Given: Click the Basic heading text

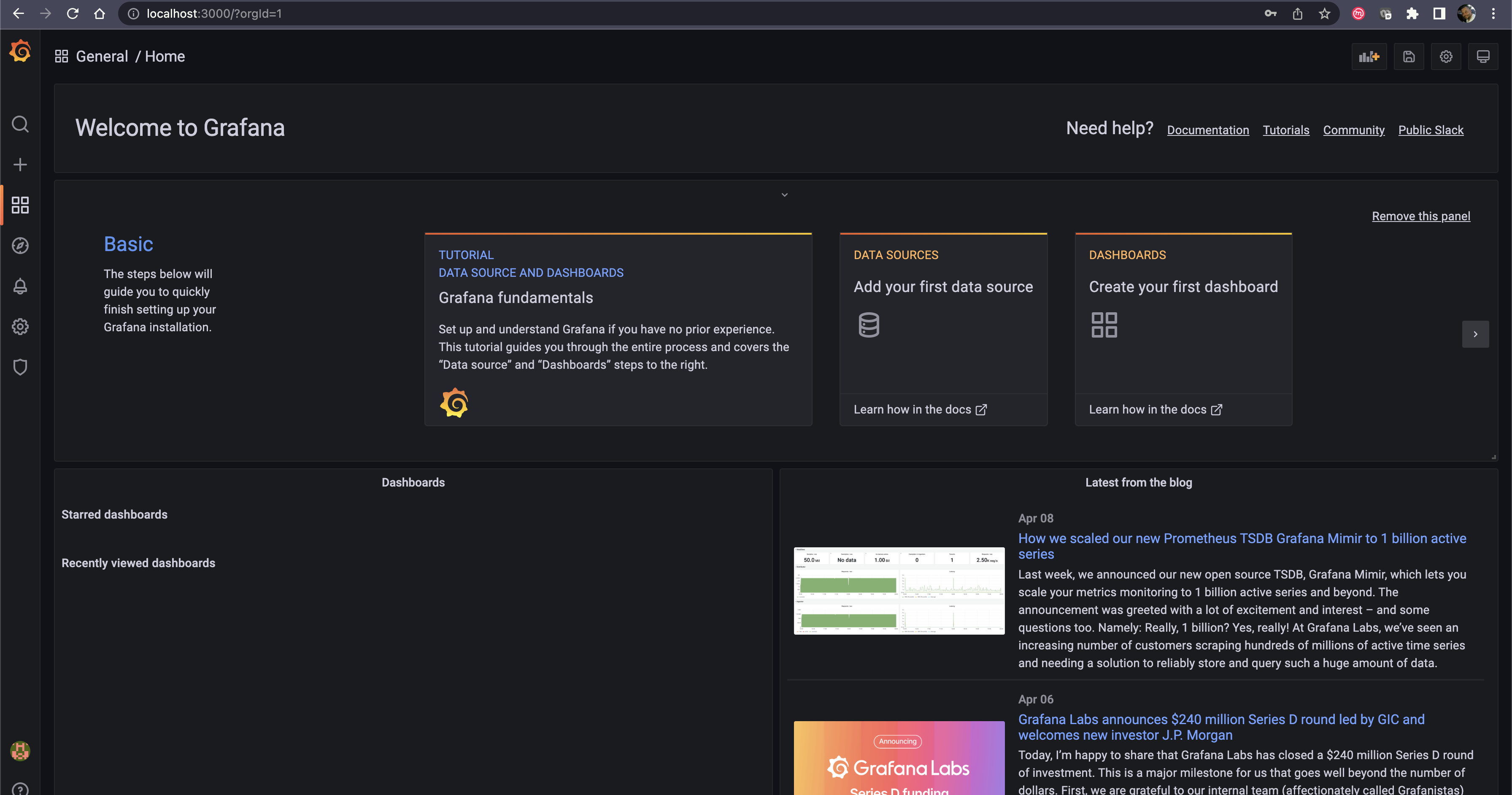Looking at the screenshot, I should (129, 243).
